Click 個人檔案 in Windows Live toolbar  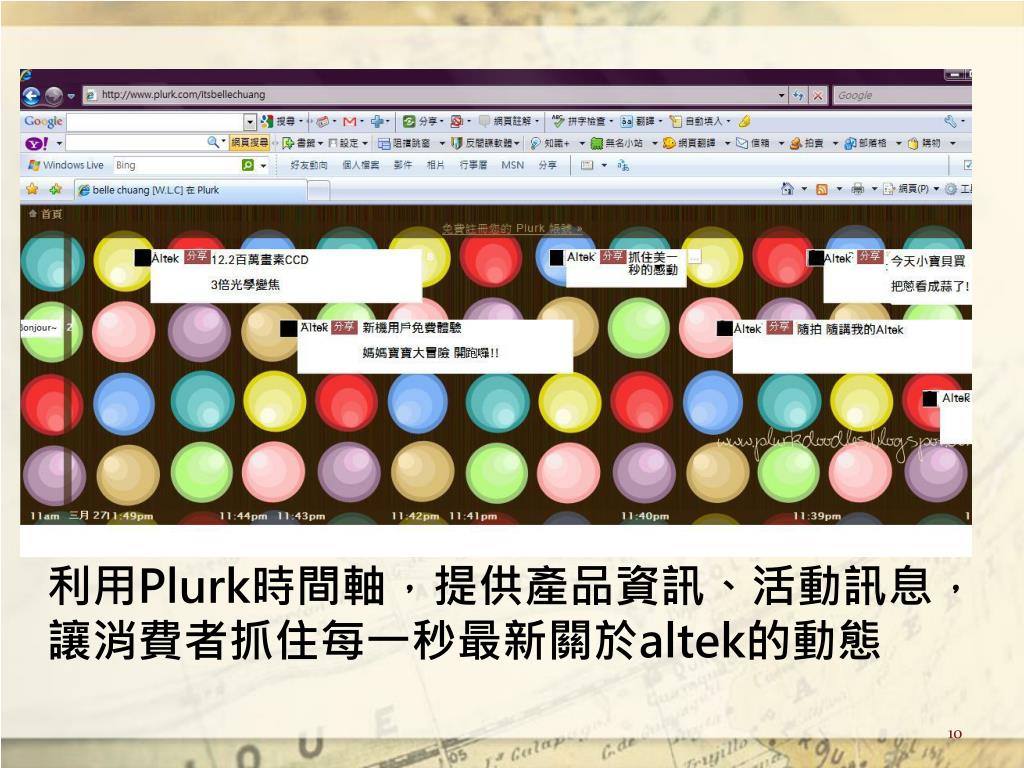(360, 165)
